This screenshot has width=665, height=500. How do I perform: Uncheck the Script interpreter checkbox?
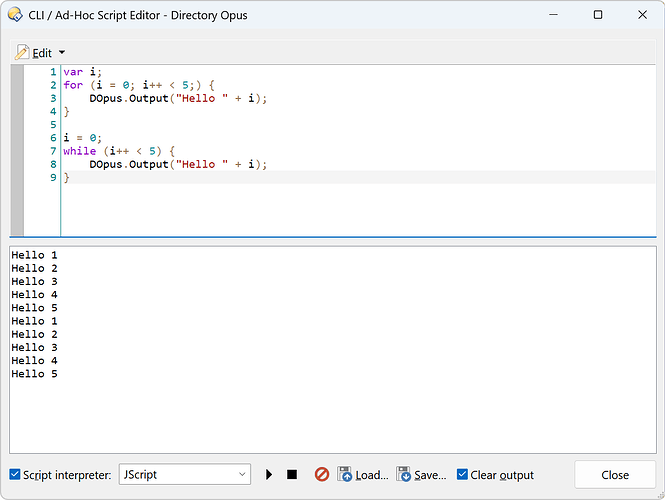(x=15, y=475)
